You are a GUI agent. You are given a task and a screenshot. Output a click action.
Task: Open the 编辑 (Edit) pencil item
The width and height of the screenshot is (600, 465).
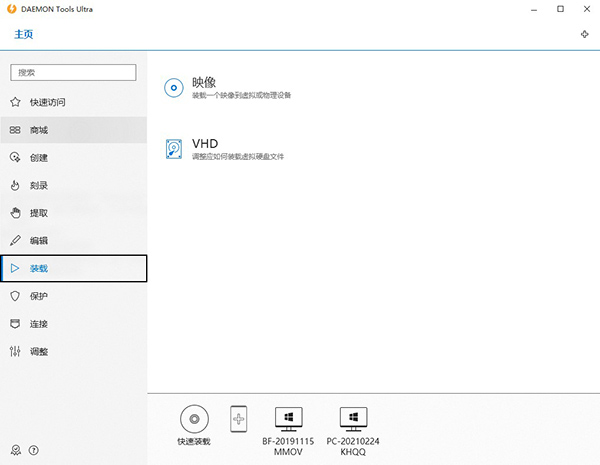point(39,241)
